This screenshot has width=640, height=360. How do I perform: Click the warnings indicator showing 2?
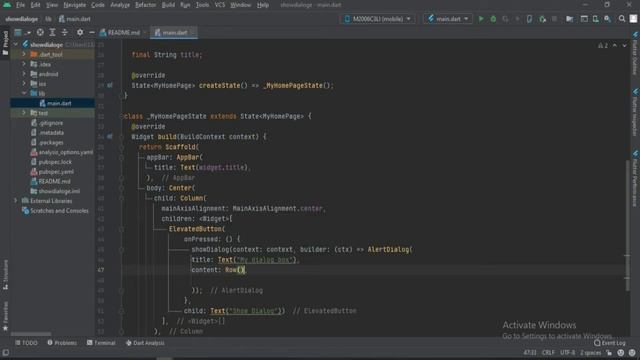point(603,45)
